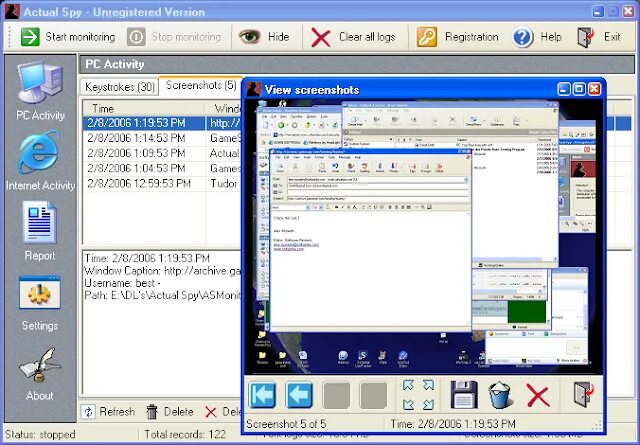
Task: Select row 2/8/2006 1:09:53 PM
Action: [162, 153]
